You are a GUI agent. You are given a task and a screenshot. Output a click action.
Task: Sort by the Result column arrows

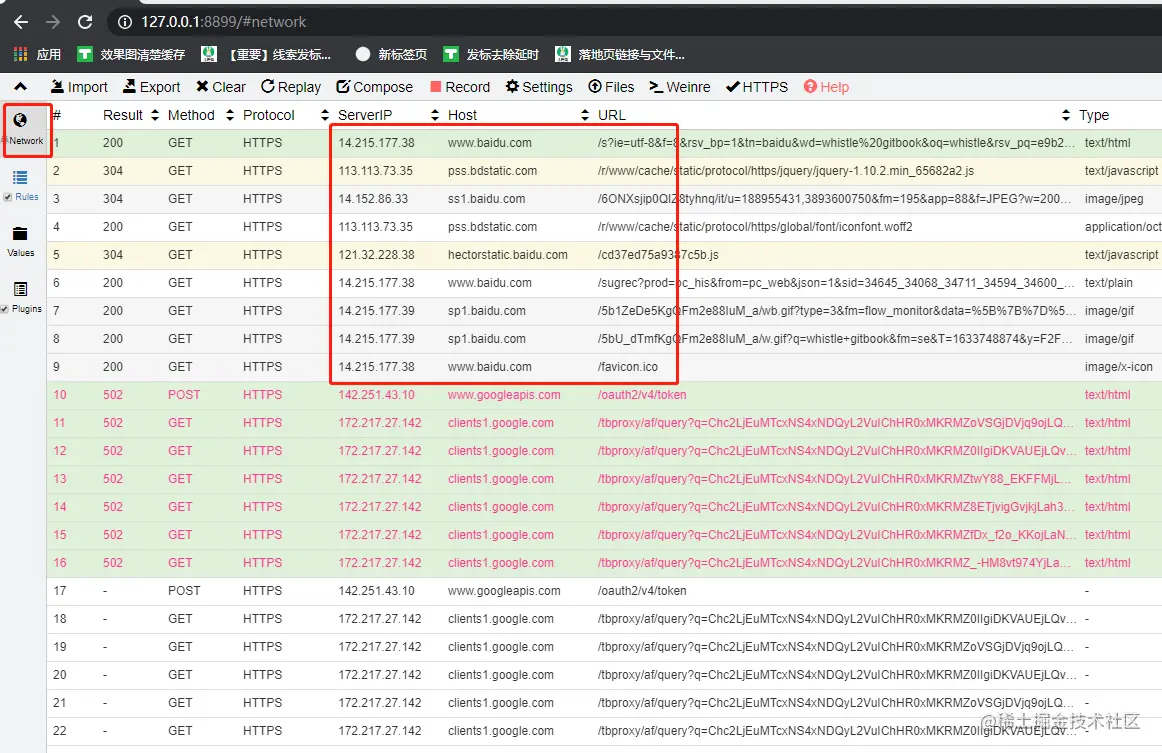[155, 115]
